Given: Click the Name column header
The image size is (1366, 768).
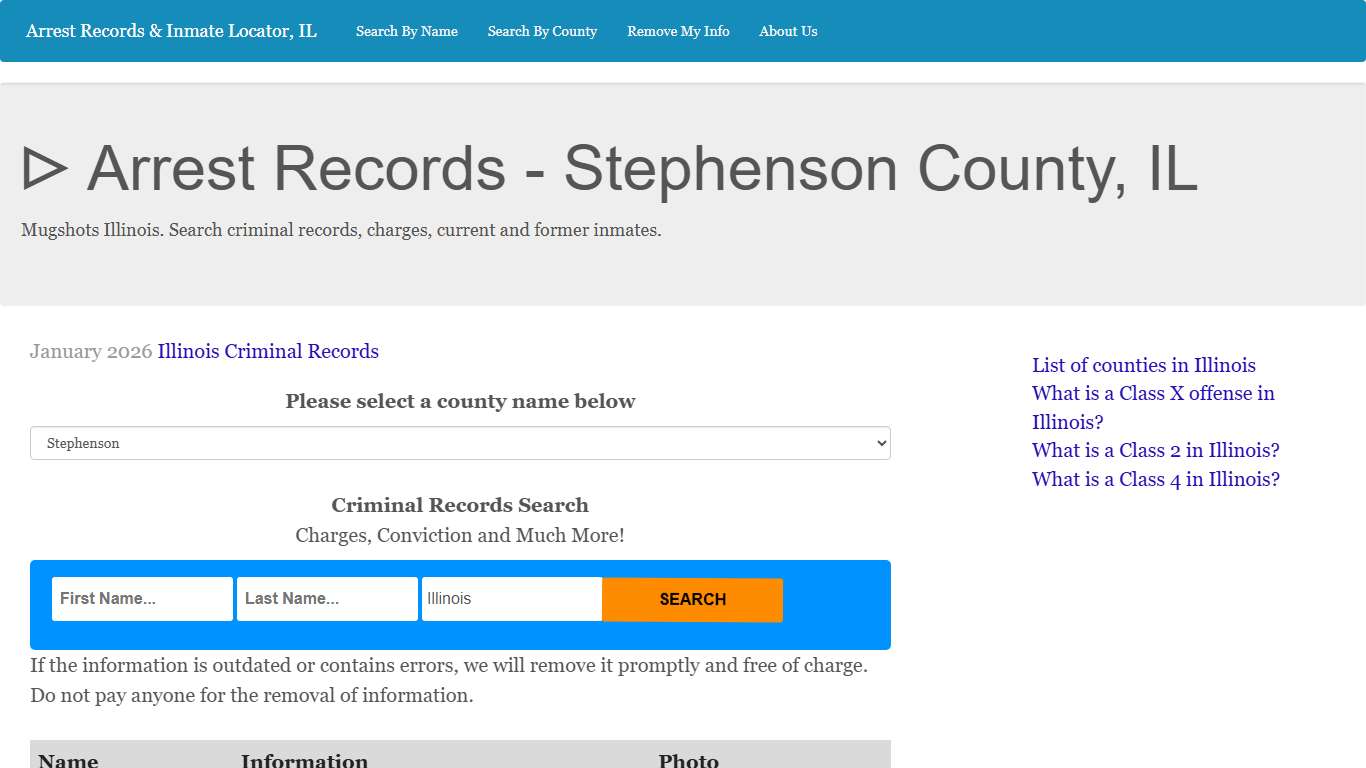Looking at the screenshot, I should click(68, 760).
